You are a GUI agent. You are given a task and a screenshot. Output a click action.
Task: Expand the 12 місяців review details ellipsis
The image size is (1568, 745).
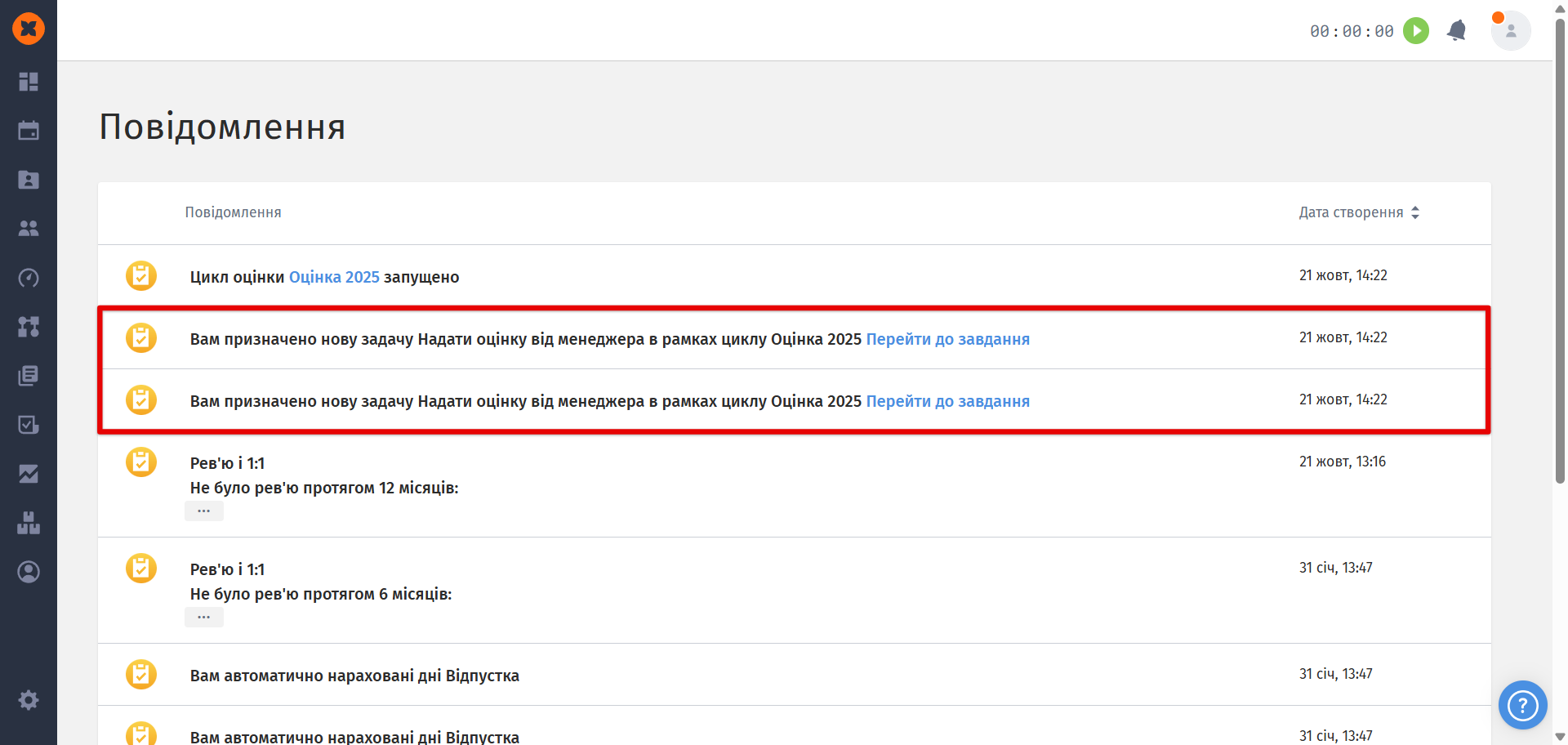point(204,511)
